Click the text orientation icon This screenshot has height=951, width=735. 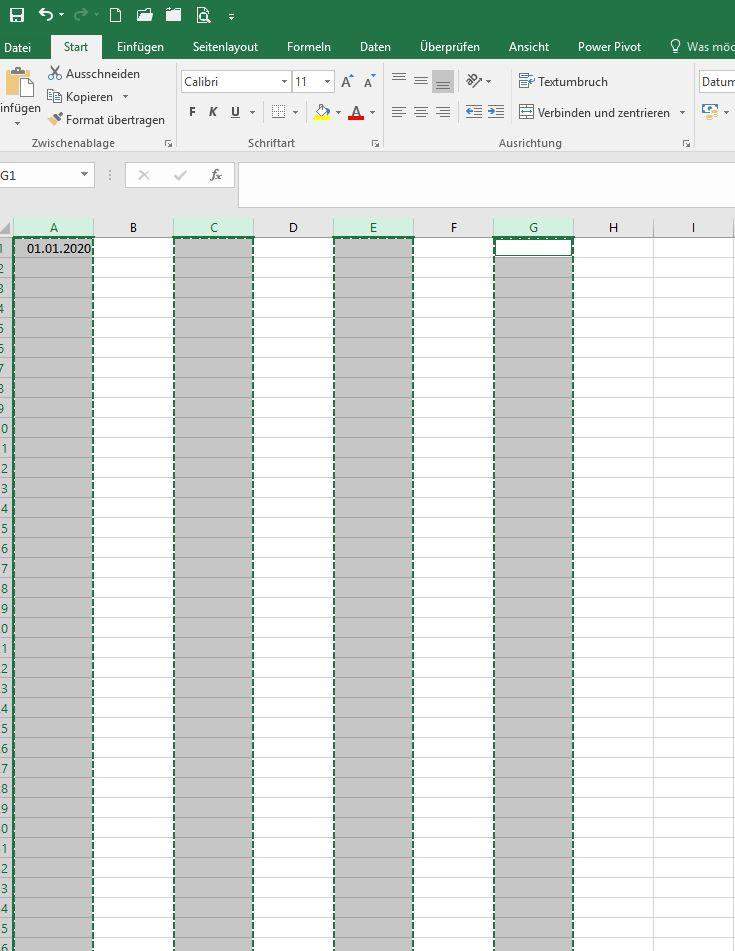pos(474,81)
